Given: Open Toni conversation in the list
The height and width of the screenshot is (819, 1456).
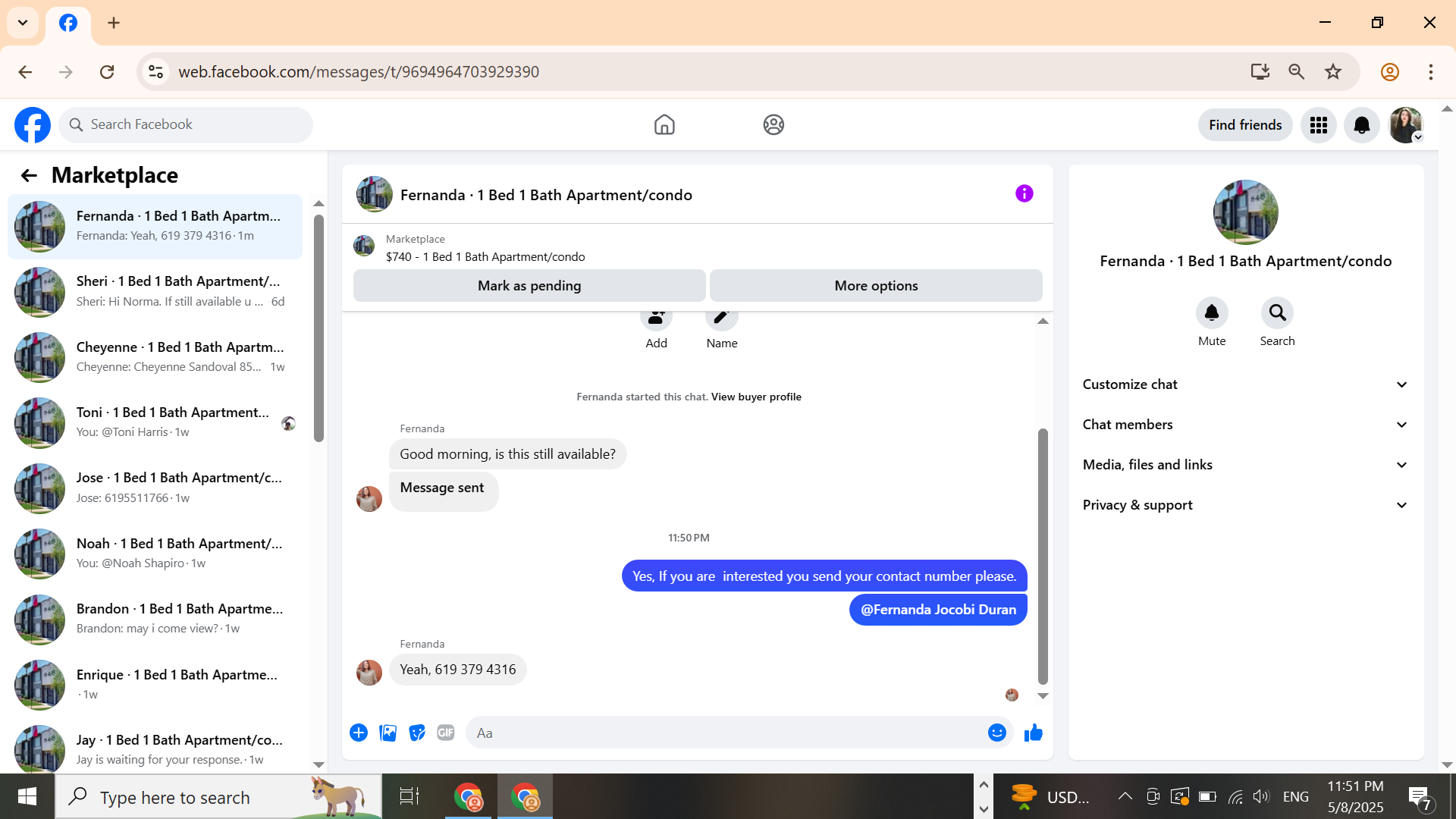Looking at the screenshot, I should [155, 422].
